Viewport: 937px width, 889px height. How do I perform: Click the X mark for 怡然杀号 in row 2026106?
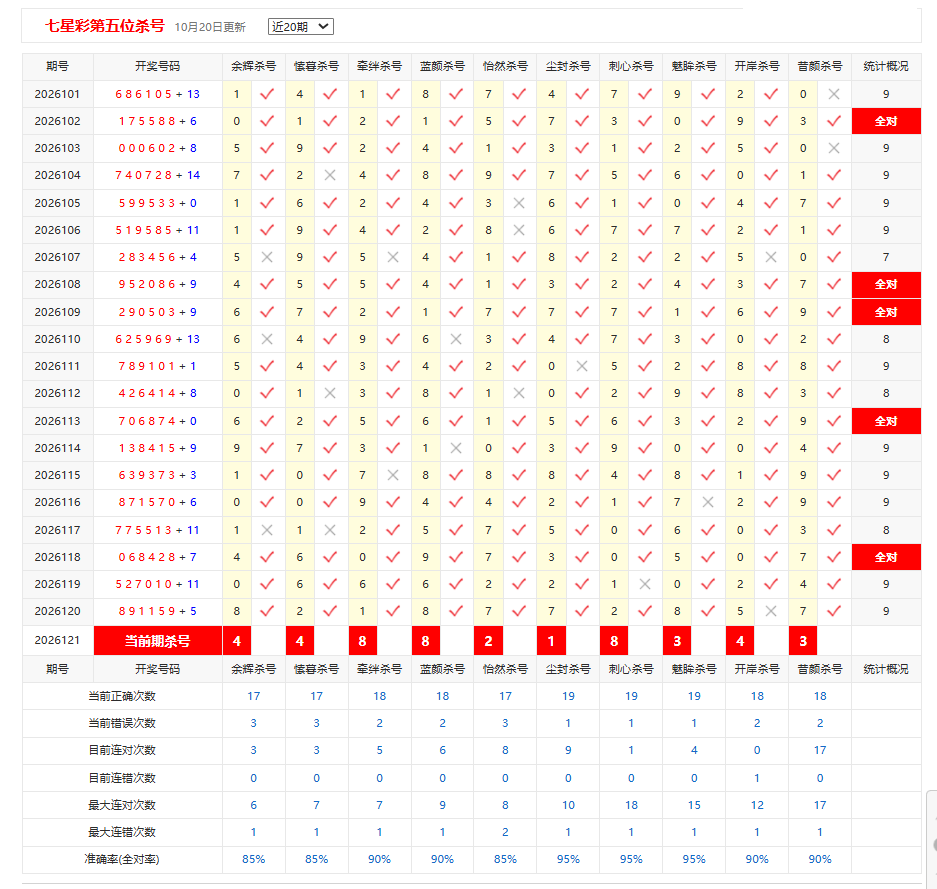click(519, 230)
